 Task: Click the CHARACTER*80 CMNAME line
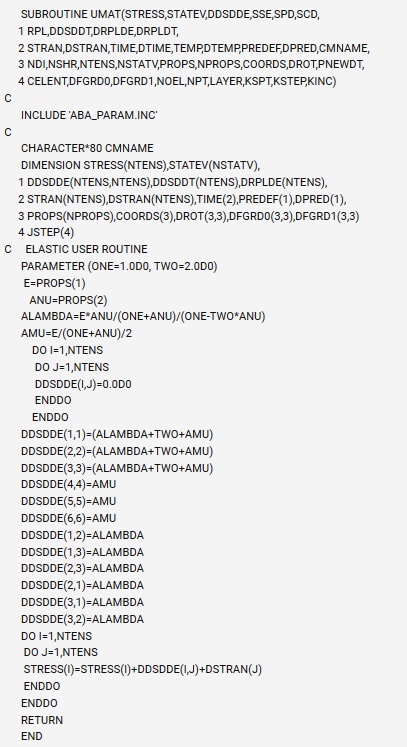pyautogui.click(x=87, y=148)
